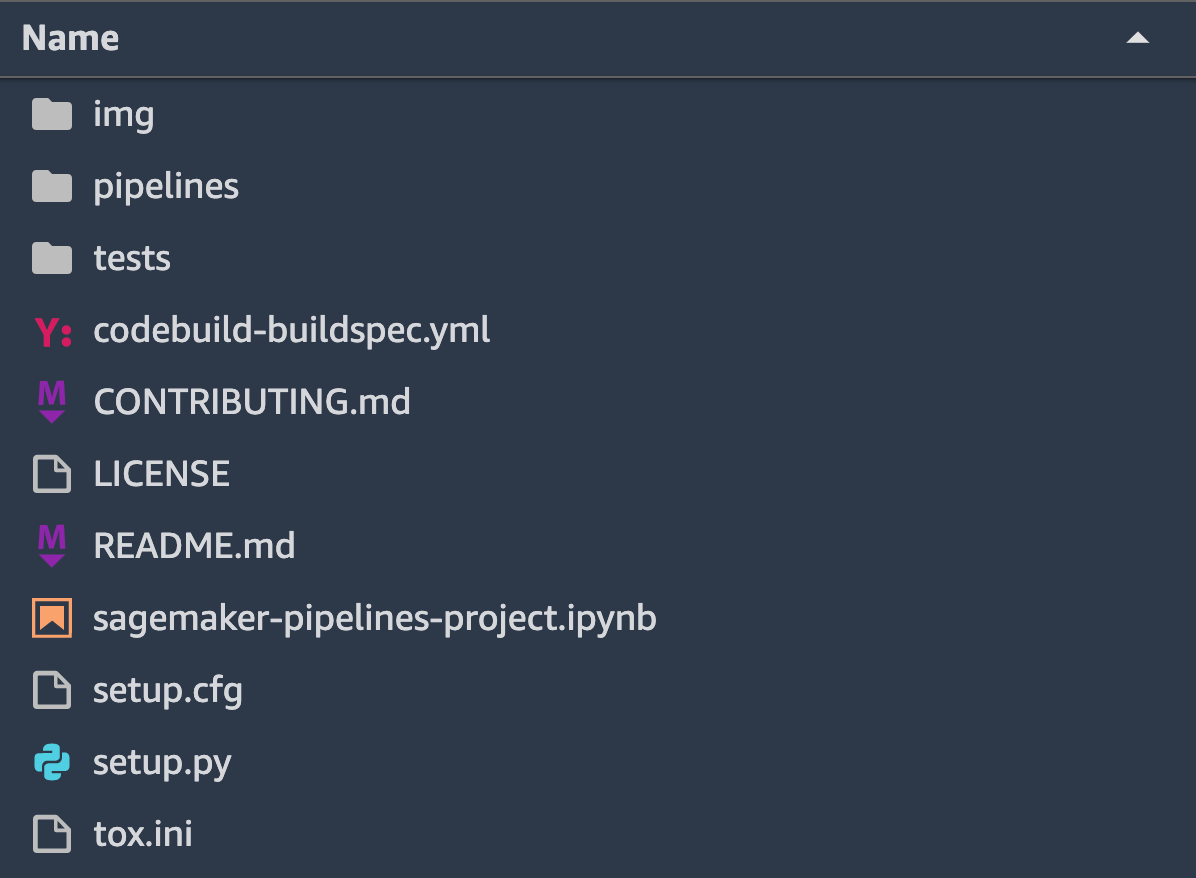Open the setup.py file name
Image resolution: width=1196 pixels, height=878 pixels.
(162, 763)
